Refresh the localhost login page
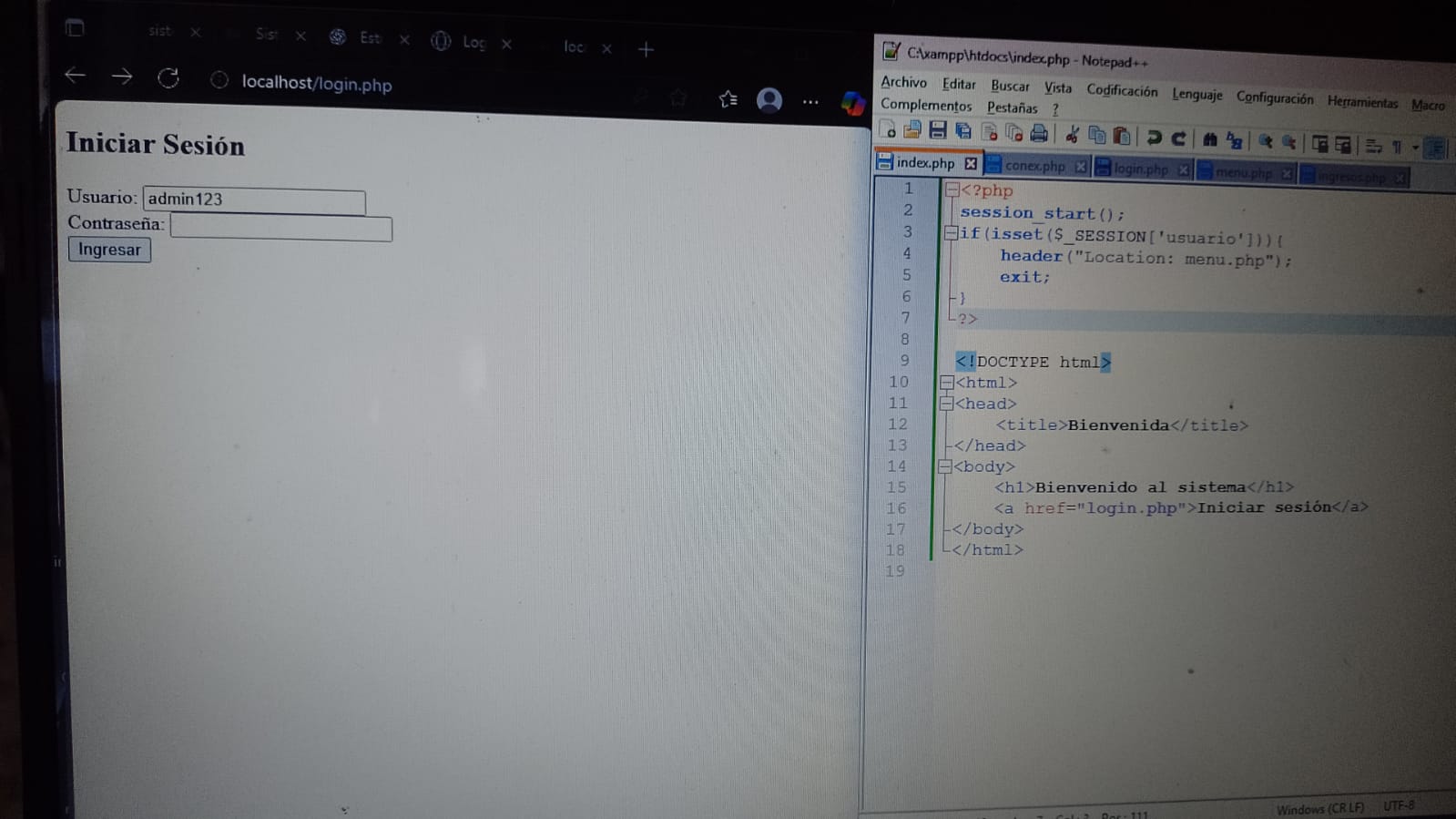The height and width of the screenshot is (819, 1456). pyautogui.click(x=168, y=78)
